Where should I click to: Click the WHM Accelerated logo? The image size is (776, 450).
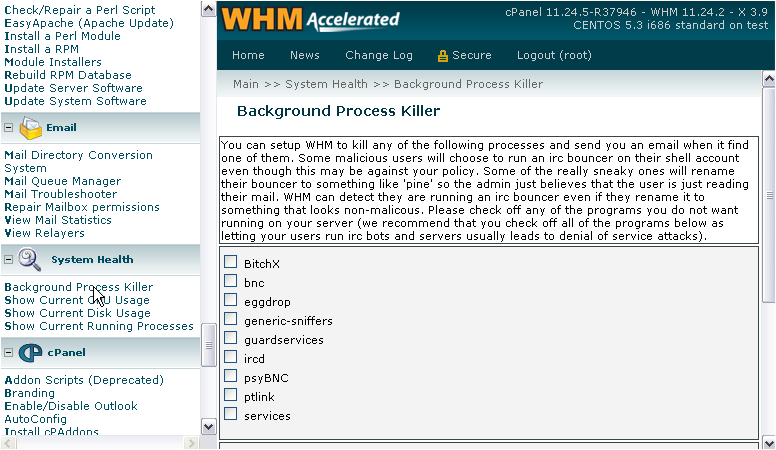[x=310, y=19]
